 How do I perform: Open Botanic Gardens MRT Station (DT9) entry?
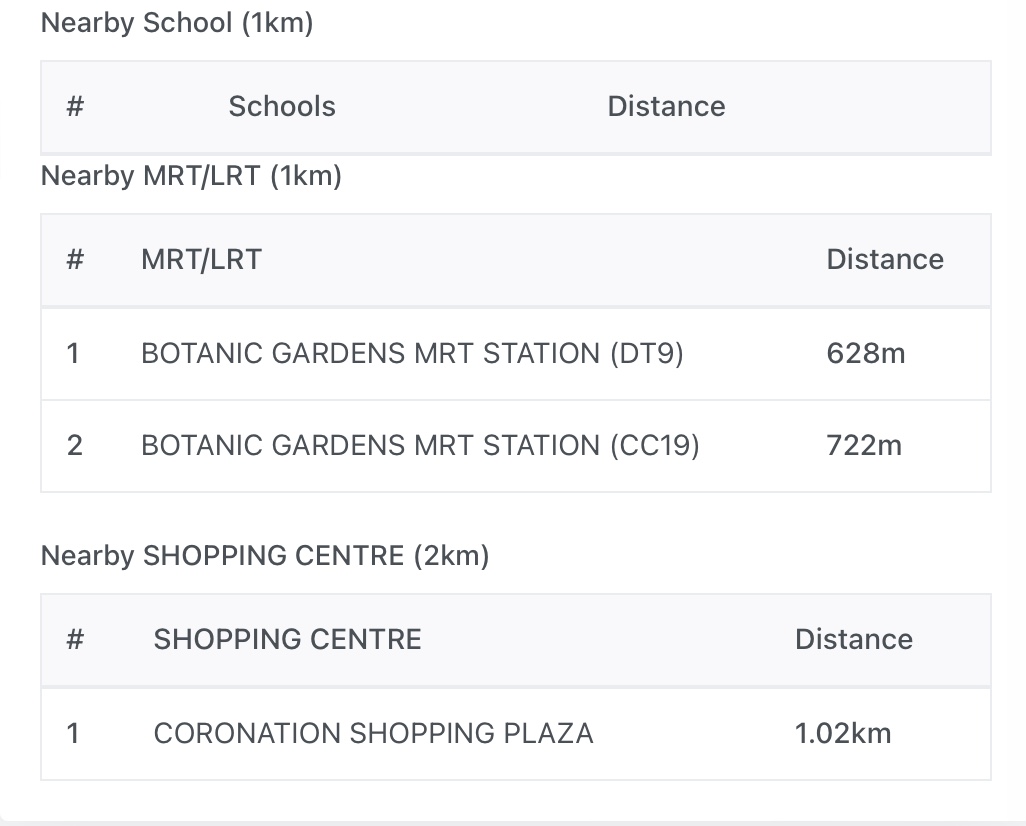[x=412, y=353]
